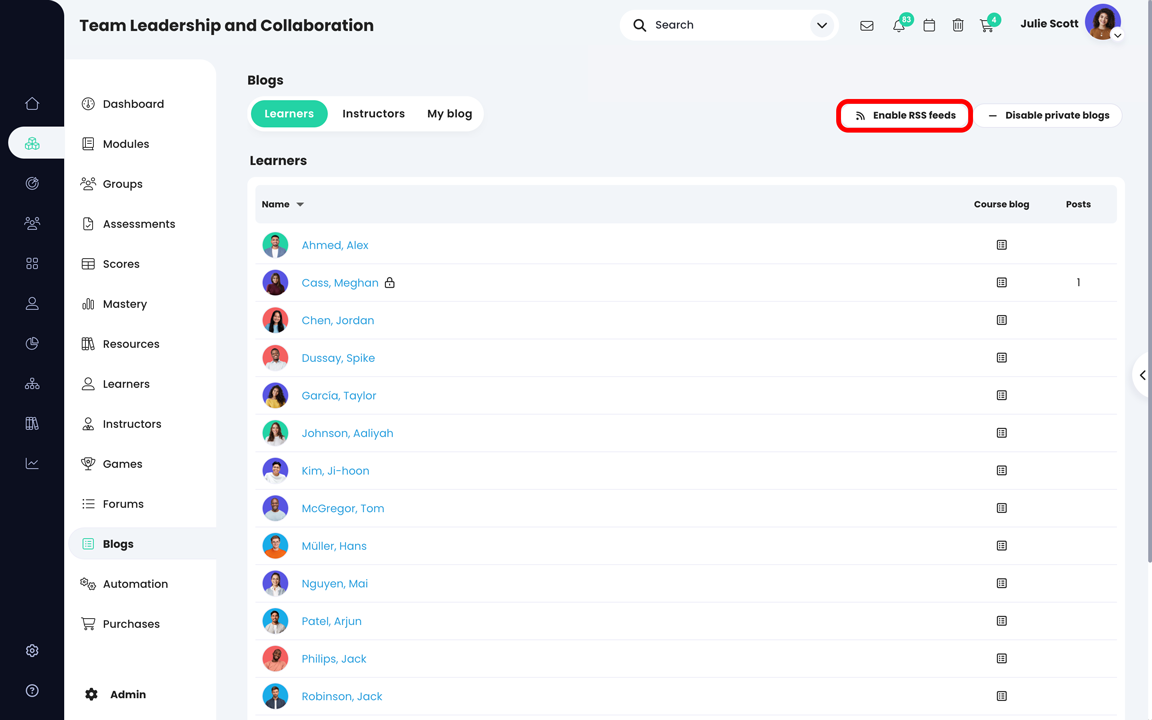This screenshot has width=1152, height=720.
Task: Open the pie chart icon in the dark sidebar
Action: click(x=32, y=343)
